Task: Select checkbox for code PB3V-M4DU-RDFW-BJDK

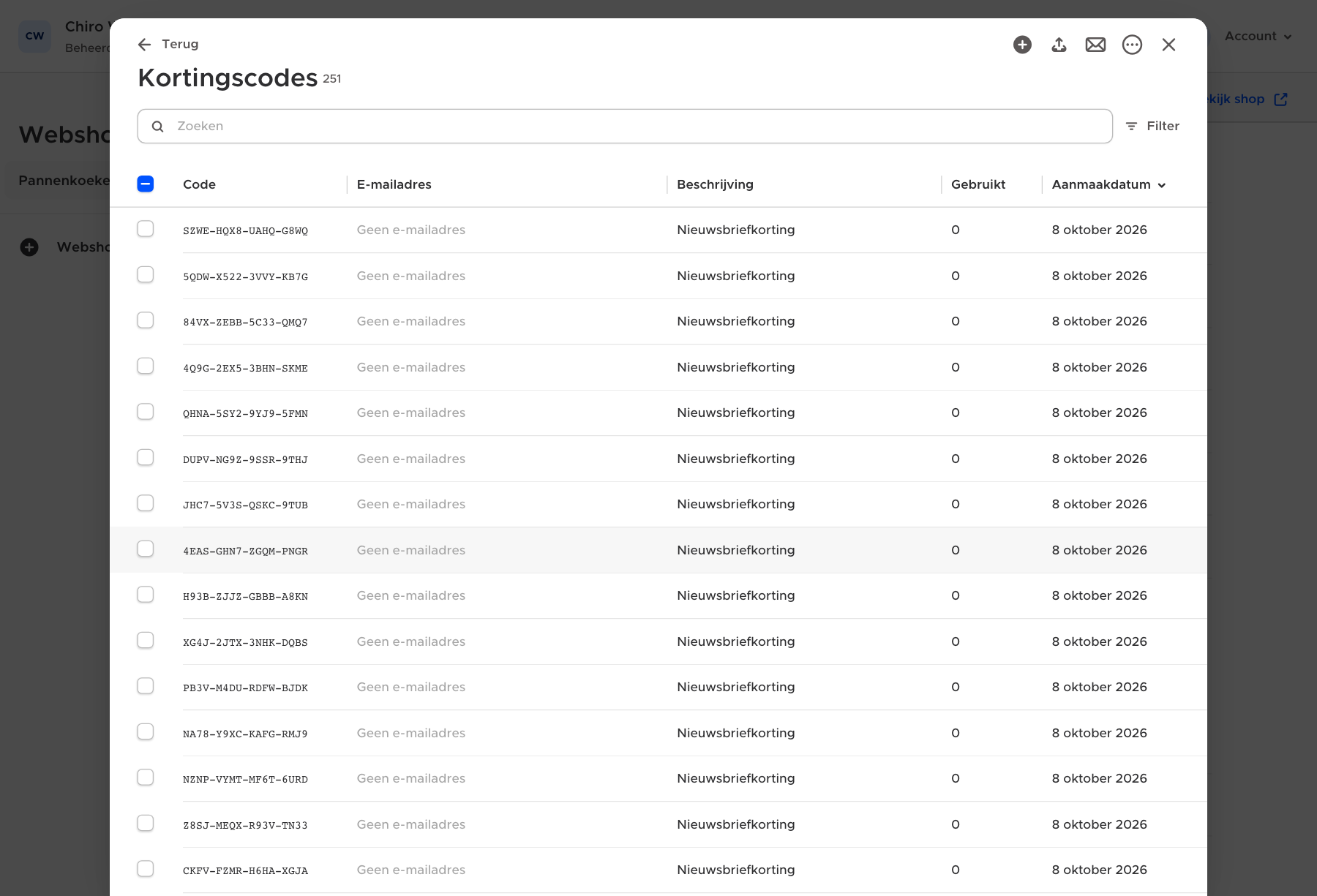Action: tap(146, 686)
